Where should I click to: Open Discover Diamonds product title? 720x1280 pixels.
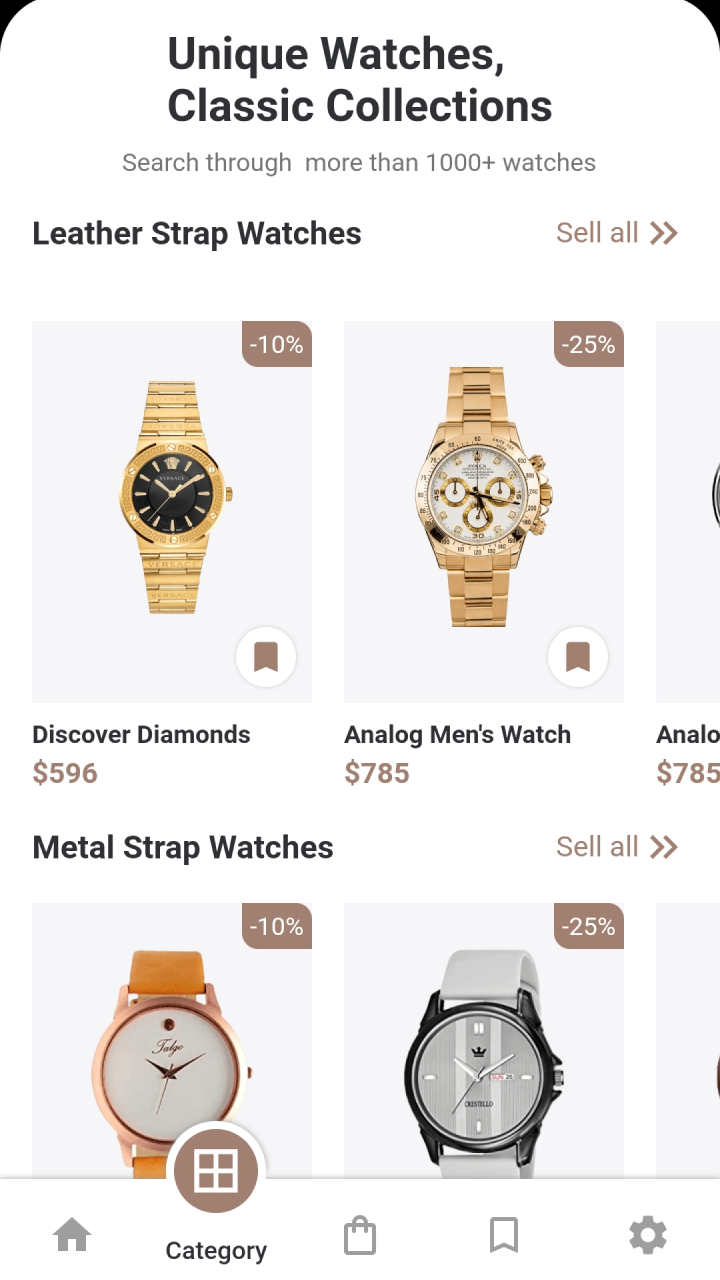coord(141,734)
